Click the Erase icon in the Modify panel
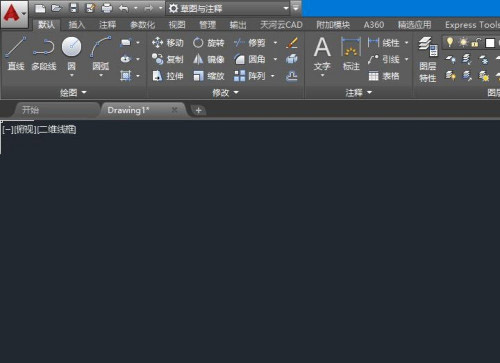This screenshot has height=363, width=500. click(292, 43)
